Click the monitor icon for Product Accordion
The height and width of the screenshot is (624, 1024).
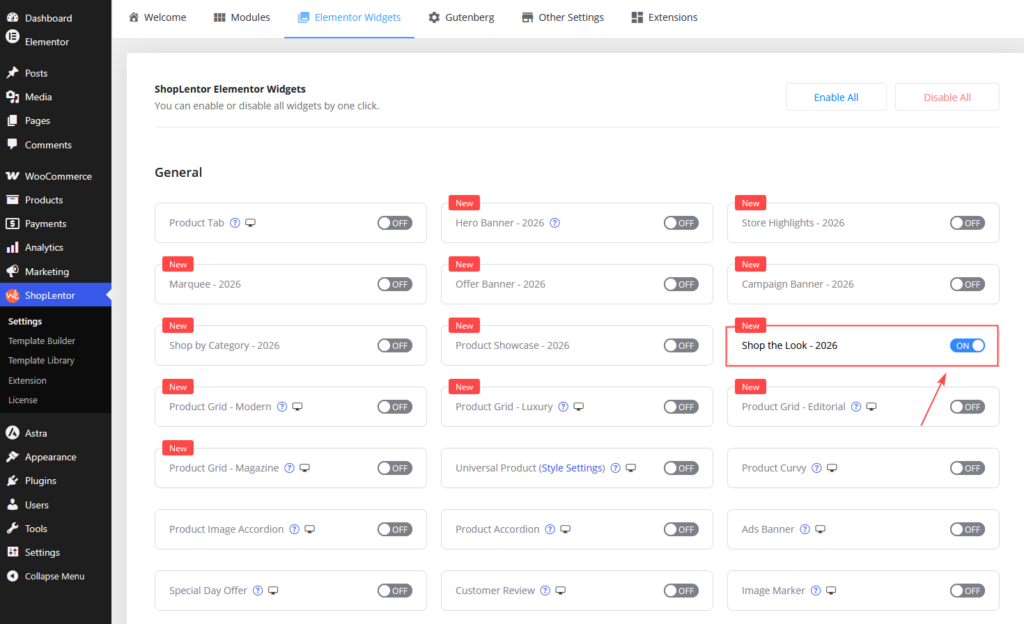coord(566,529)
